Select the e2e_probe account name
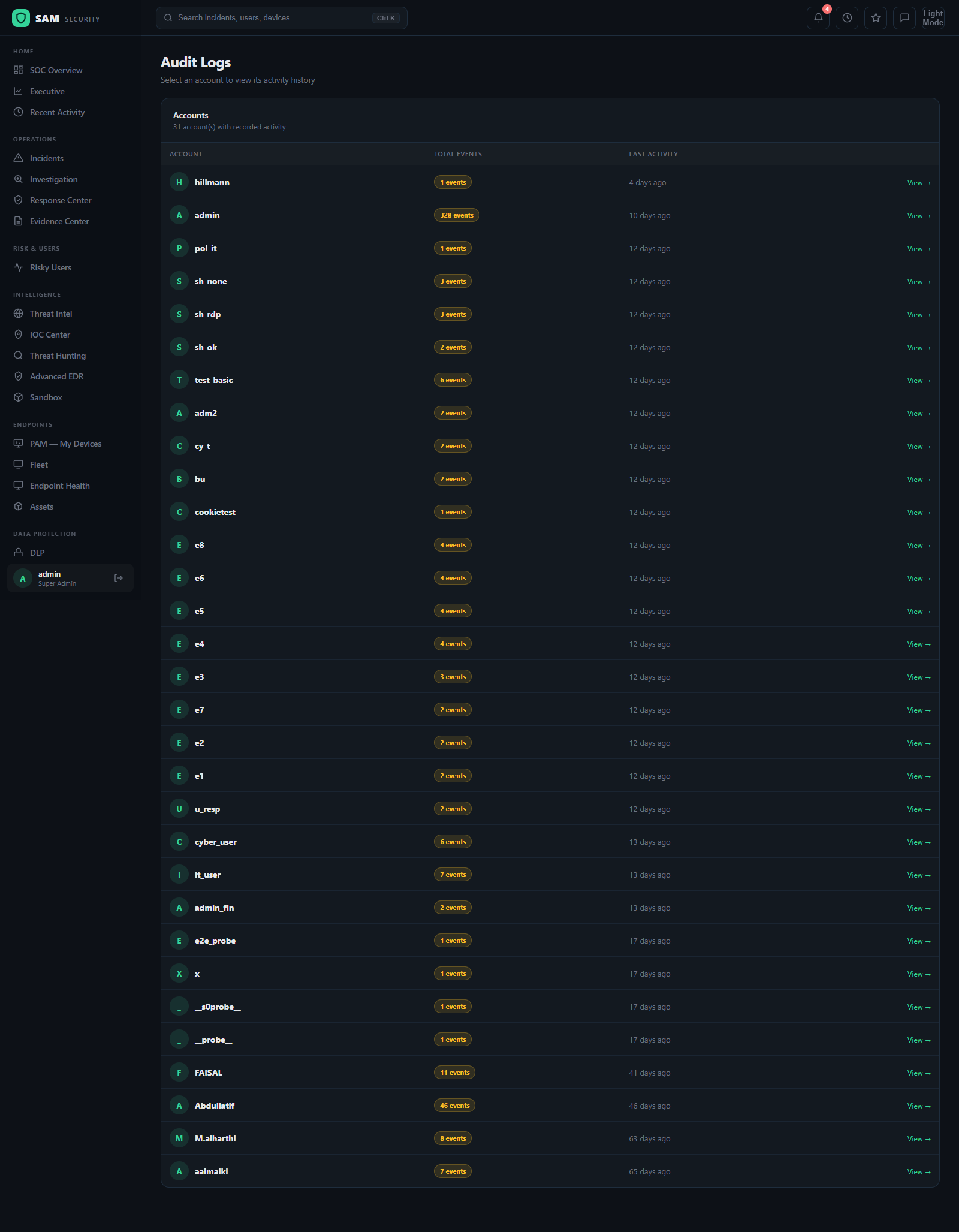This screenshot has width=959, height=1232. click(x=215, y=941)
